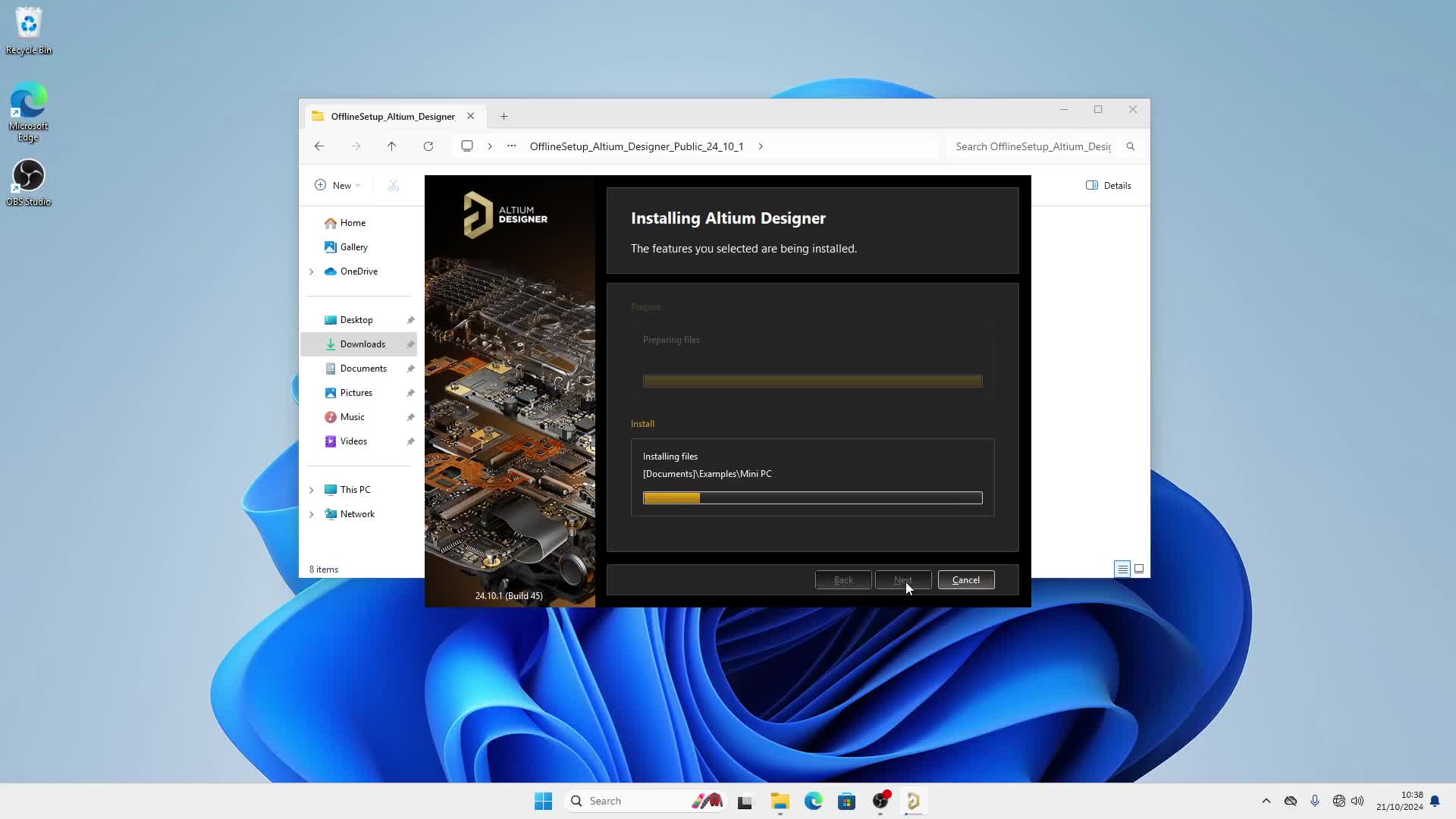Select This PC in Explorer sidebar

[x=355, y=490]
